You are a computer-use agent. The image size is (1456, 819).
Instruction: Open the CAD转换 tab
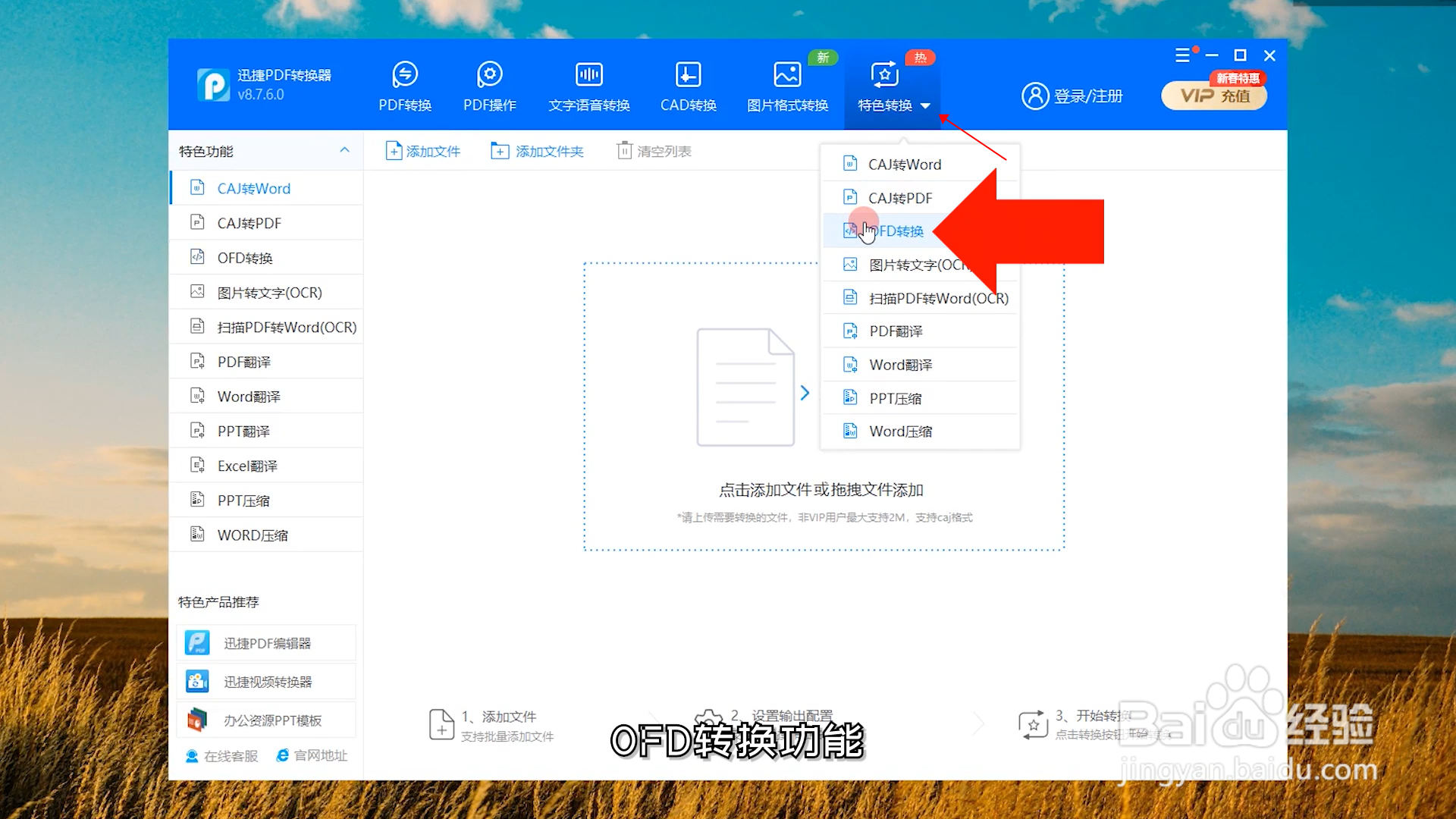(688, 87)
